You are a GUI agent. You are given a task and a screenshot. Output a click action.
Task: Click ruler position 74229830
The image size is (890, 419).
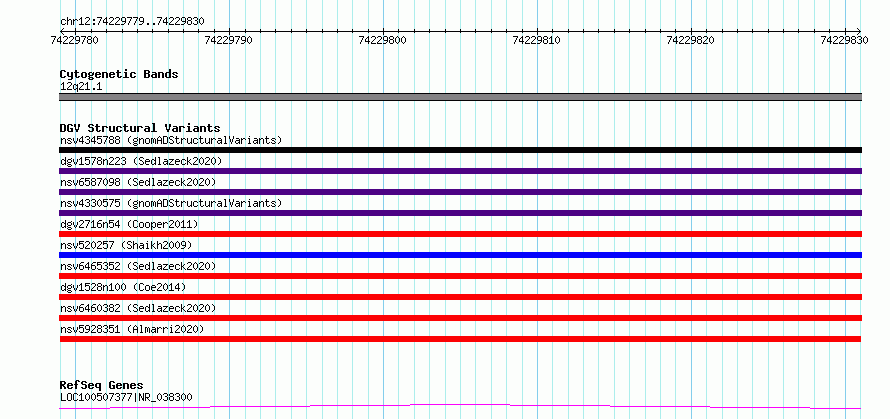pos(845,40)
